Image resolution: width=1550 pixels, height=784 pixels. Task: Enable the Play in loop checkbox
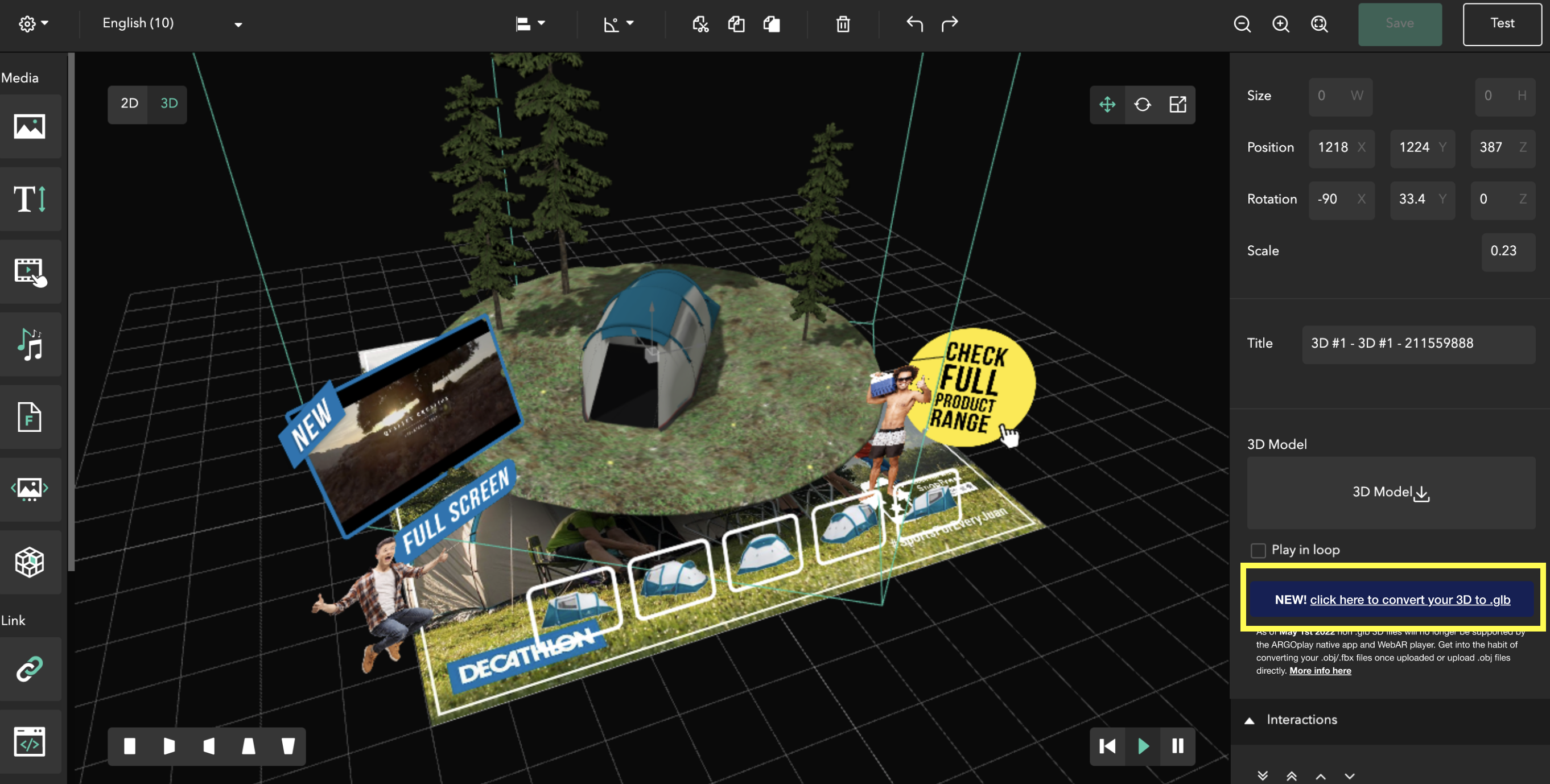click(1258, 550)
